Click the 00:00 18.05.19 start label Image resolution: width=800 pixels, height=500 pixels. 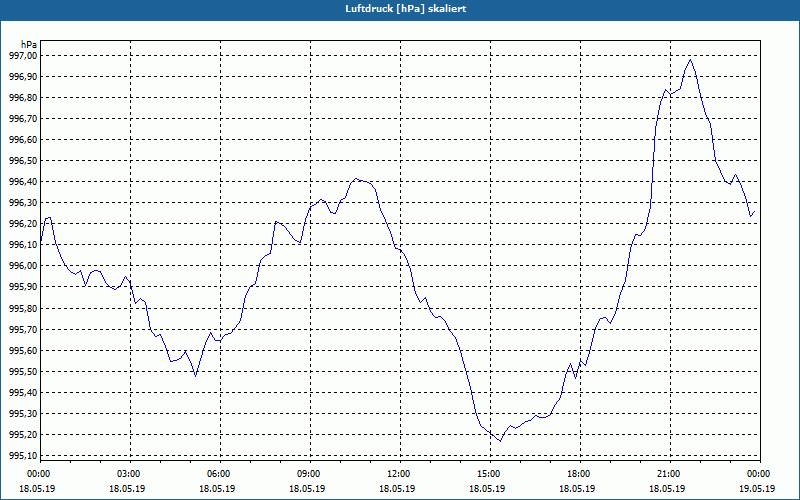pos(37,481)
